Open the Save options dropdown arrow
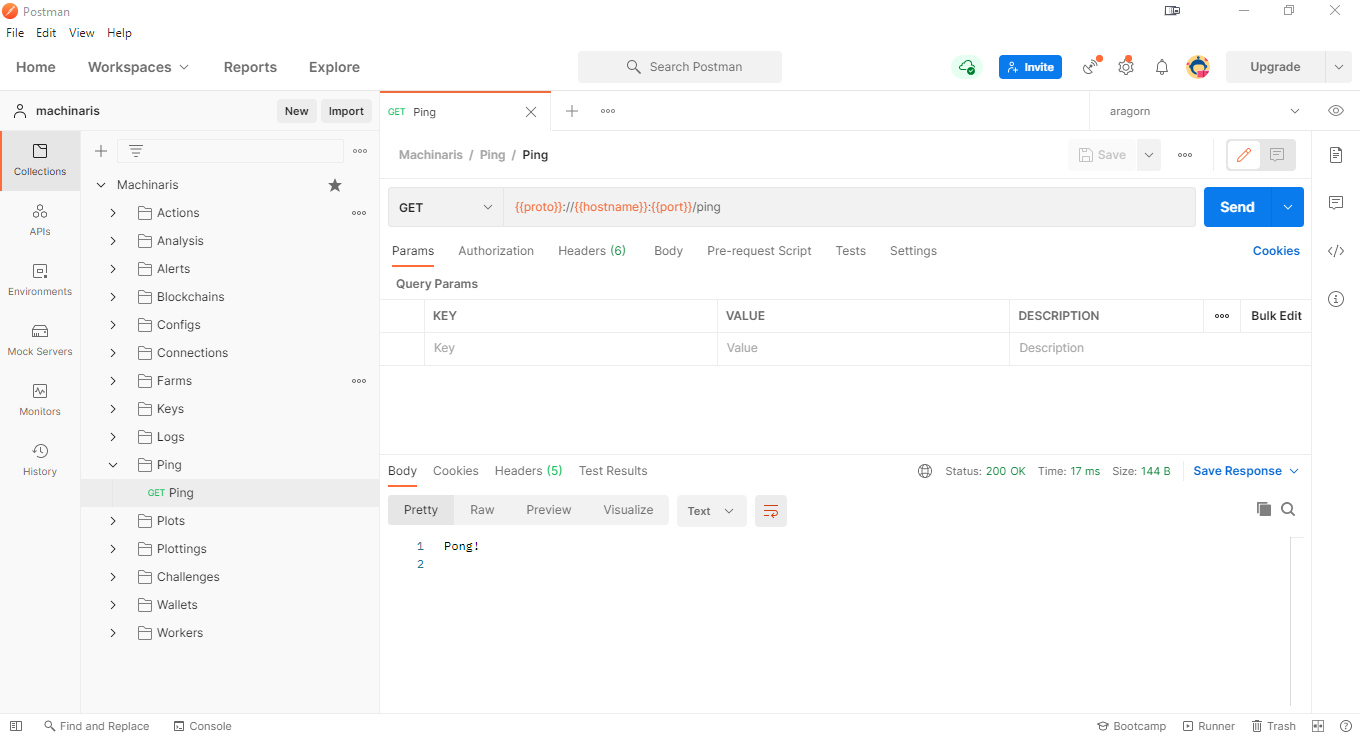The image size is (1360, 738). point(1149,155)
